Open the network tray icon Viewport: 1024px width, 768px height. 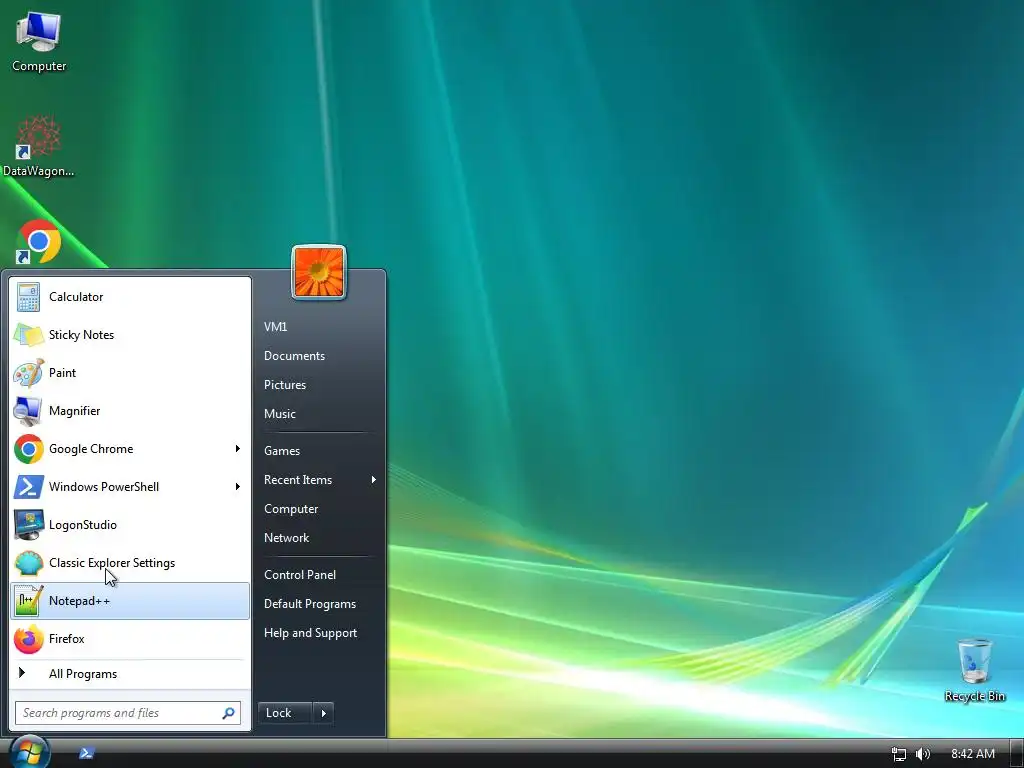[x=899, y=754]
